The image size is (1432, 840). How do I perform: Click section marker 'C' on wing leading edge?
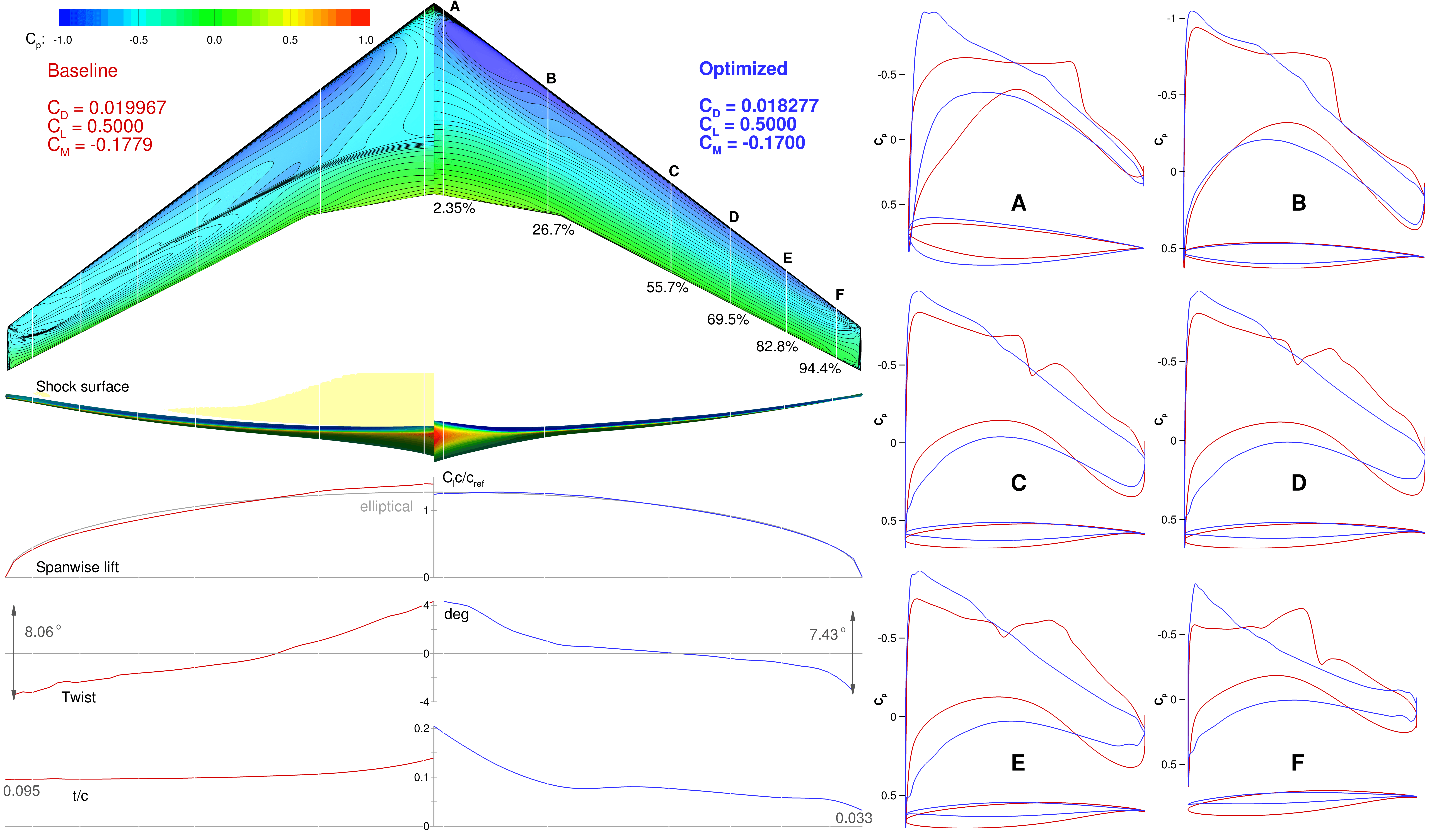point(674,171)
